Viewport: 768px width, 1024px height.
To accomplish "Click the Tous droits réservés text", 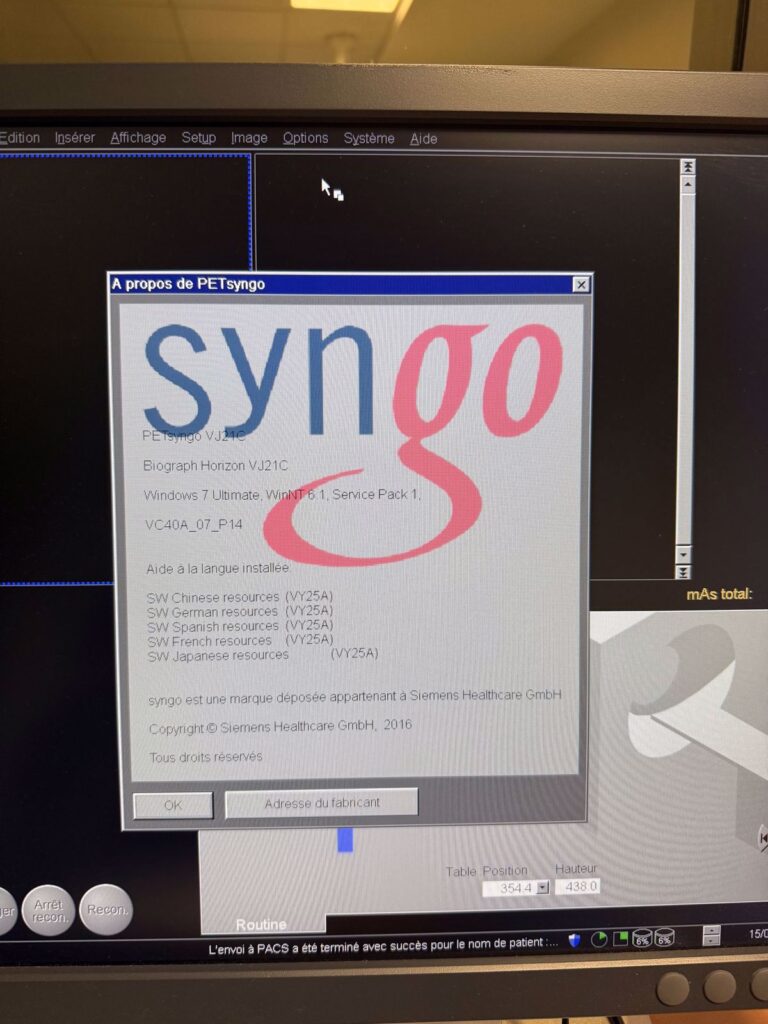I will (206, 757).
